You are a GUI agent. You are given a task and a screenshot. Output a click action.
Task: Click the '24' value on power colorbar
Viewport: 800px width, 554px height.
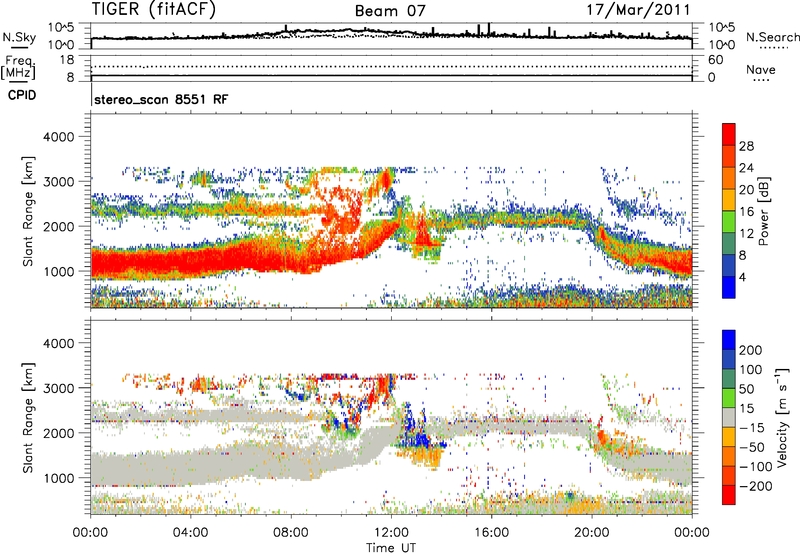click(x=746, y=168)
